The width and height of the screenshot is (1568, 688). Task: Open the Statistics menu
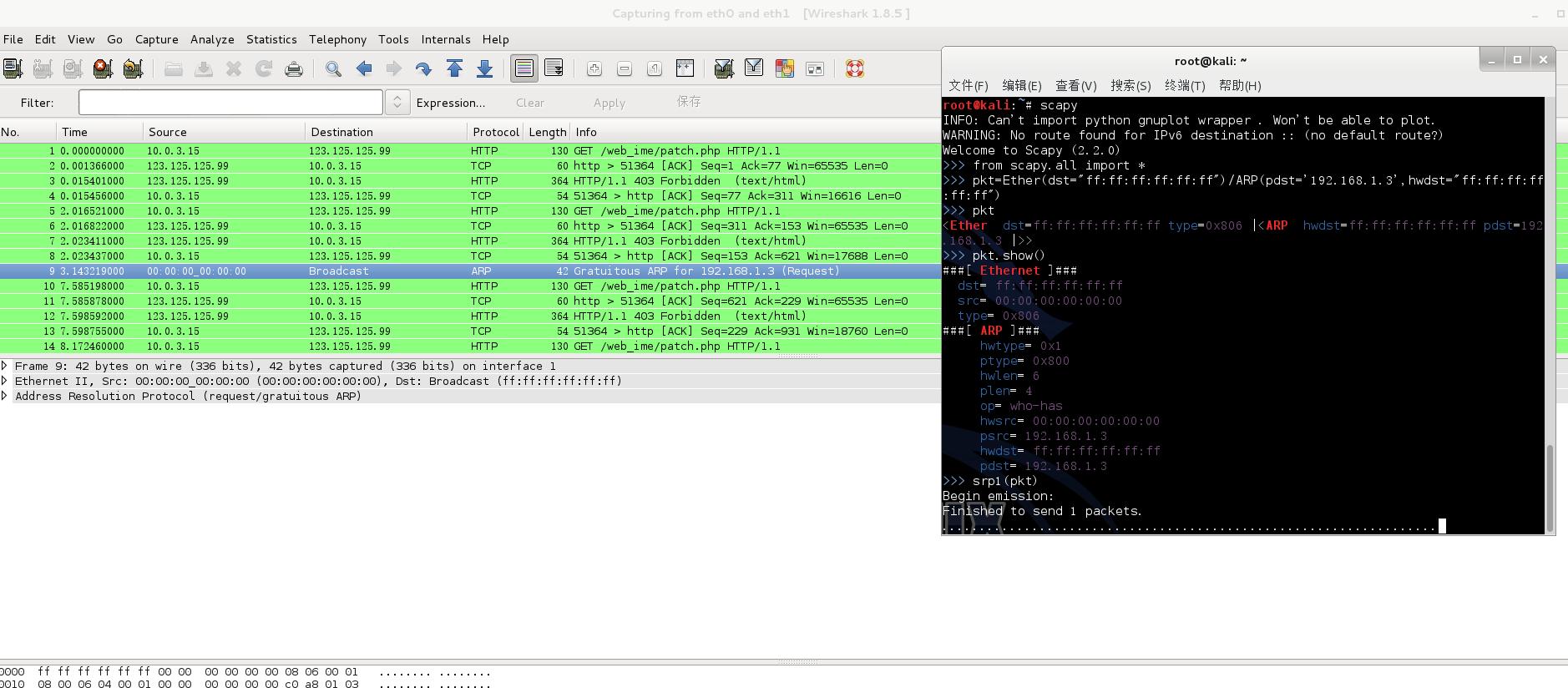click(271, 39)
